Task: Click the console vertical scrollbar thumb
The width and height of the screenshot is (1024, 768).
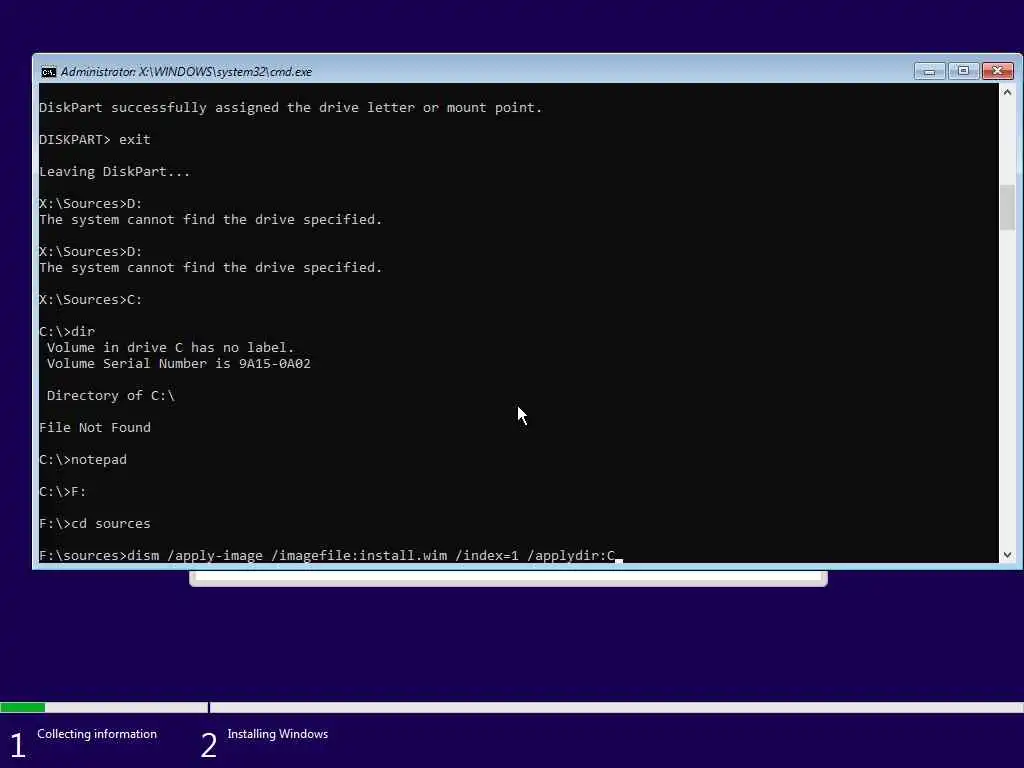Action: pos(1007,208)
